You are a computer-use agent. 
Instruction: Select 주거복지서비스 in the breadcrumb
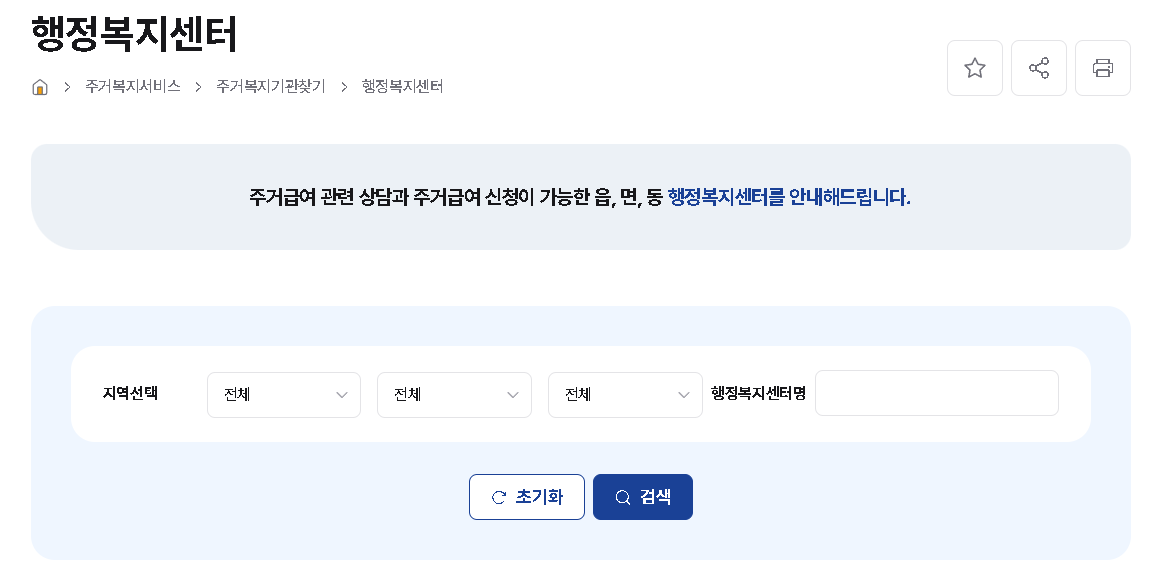point(133,87)
